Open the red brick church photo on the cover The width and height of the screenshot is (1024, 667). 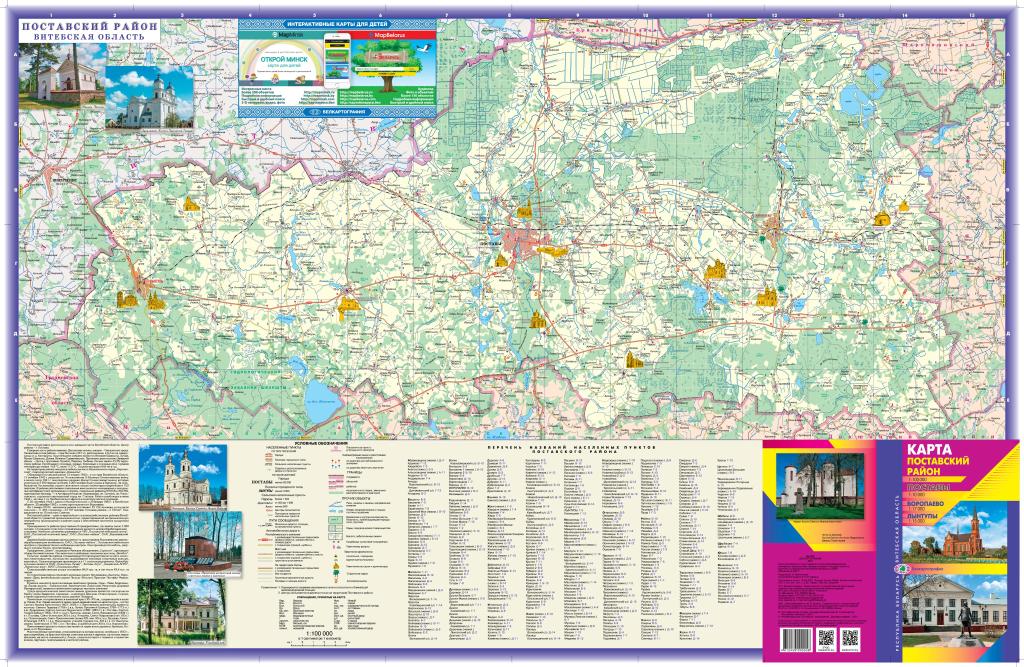pos(963,534)
